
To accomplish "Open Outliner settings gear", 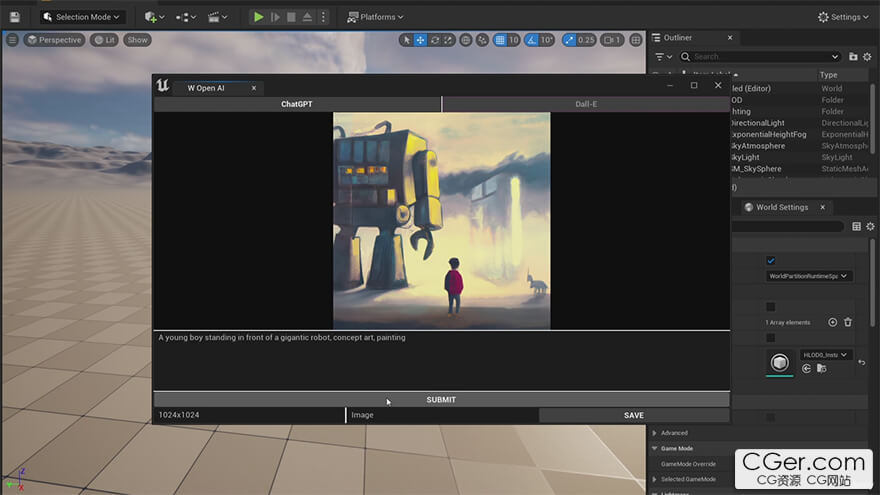I will tap(867, 57).
